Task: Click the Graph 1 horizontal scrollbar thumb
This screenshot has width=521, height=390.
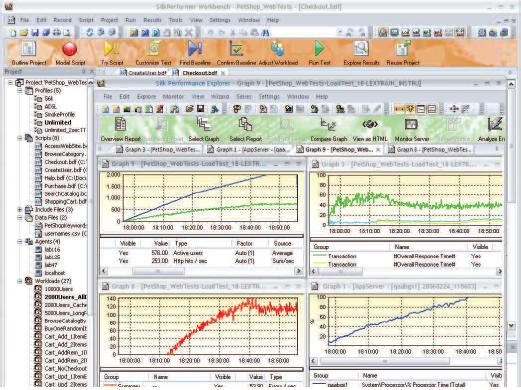Action: 385,361
